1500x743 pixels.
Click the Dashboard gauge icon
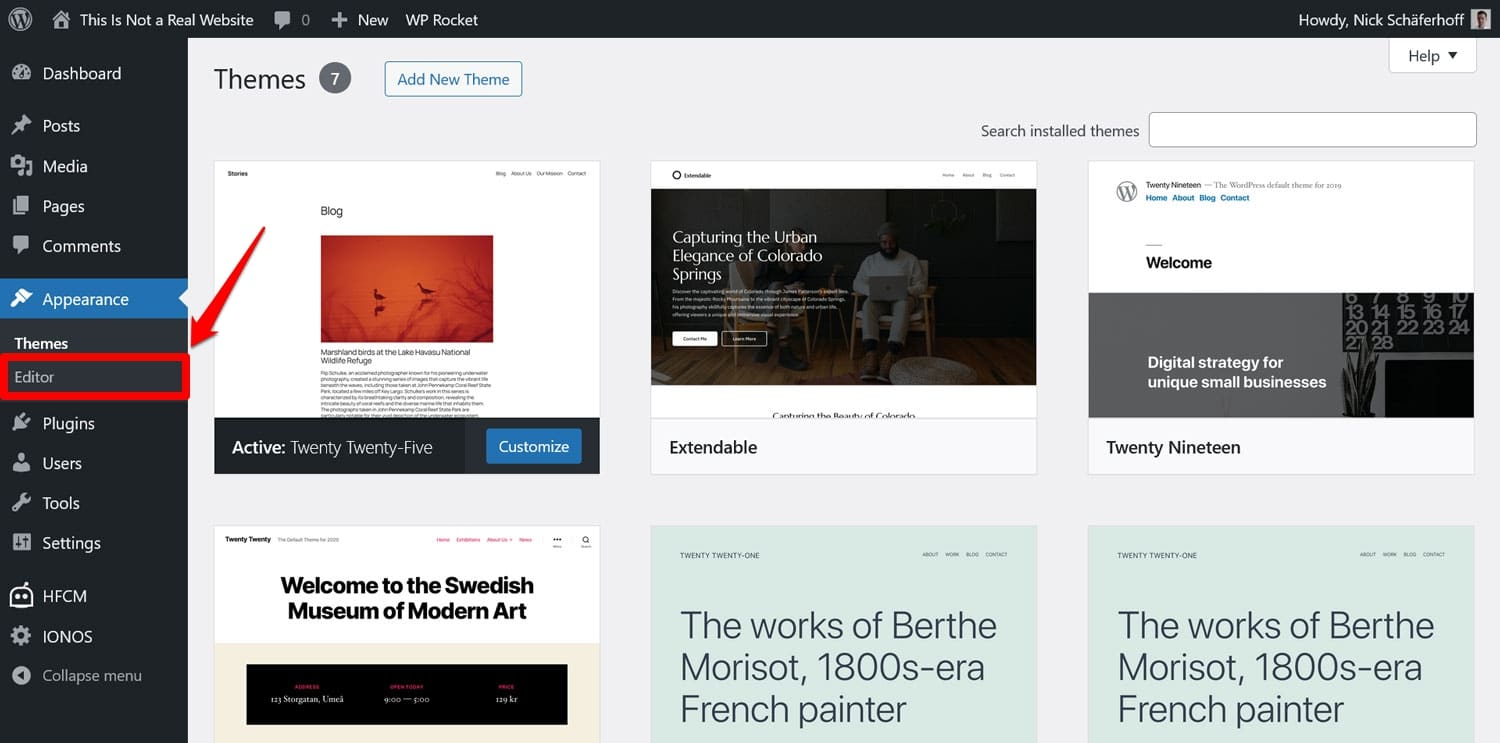click(21, 73)
